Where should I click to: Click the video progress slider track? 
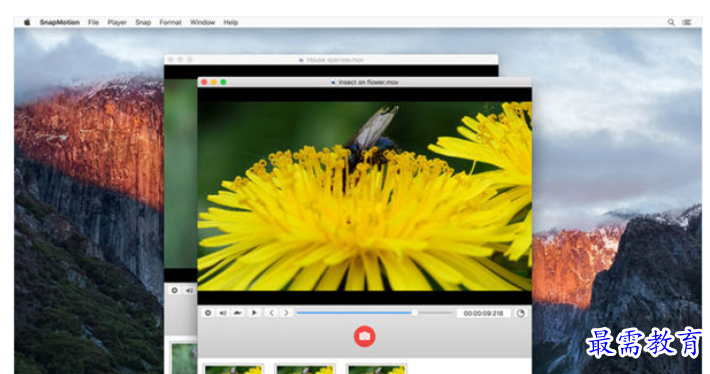click(x=374, y=313)
